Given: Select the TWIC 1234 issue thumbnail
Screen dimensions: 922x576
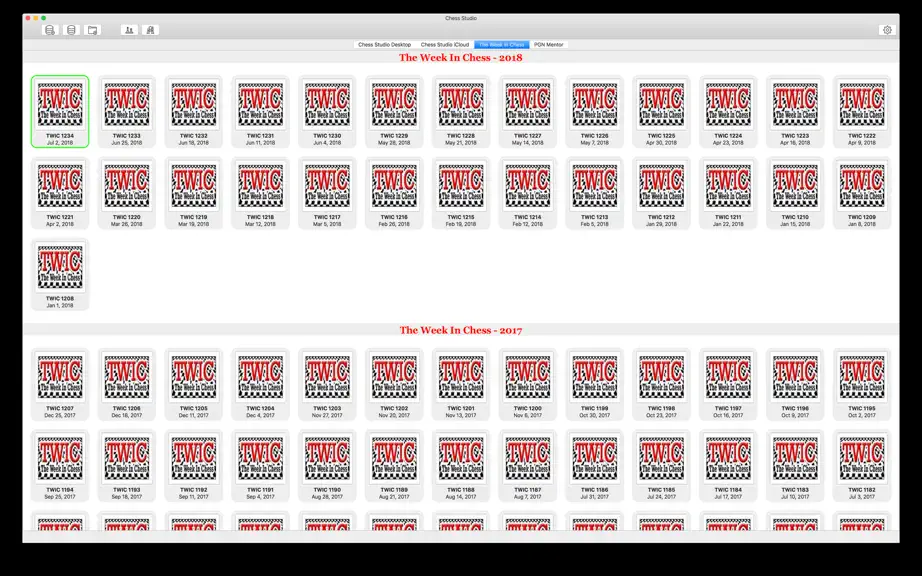Looking at the screenshot, I should tap(60, 111).
